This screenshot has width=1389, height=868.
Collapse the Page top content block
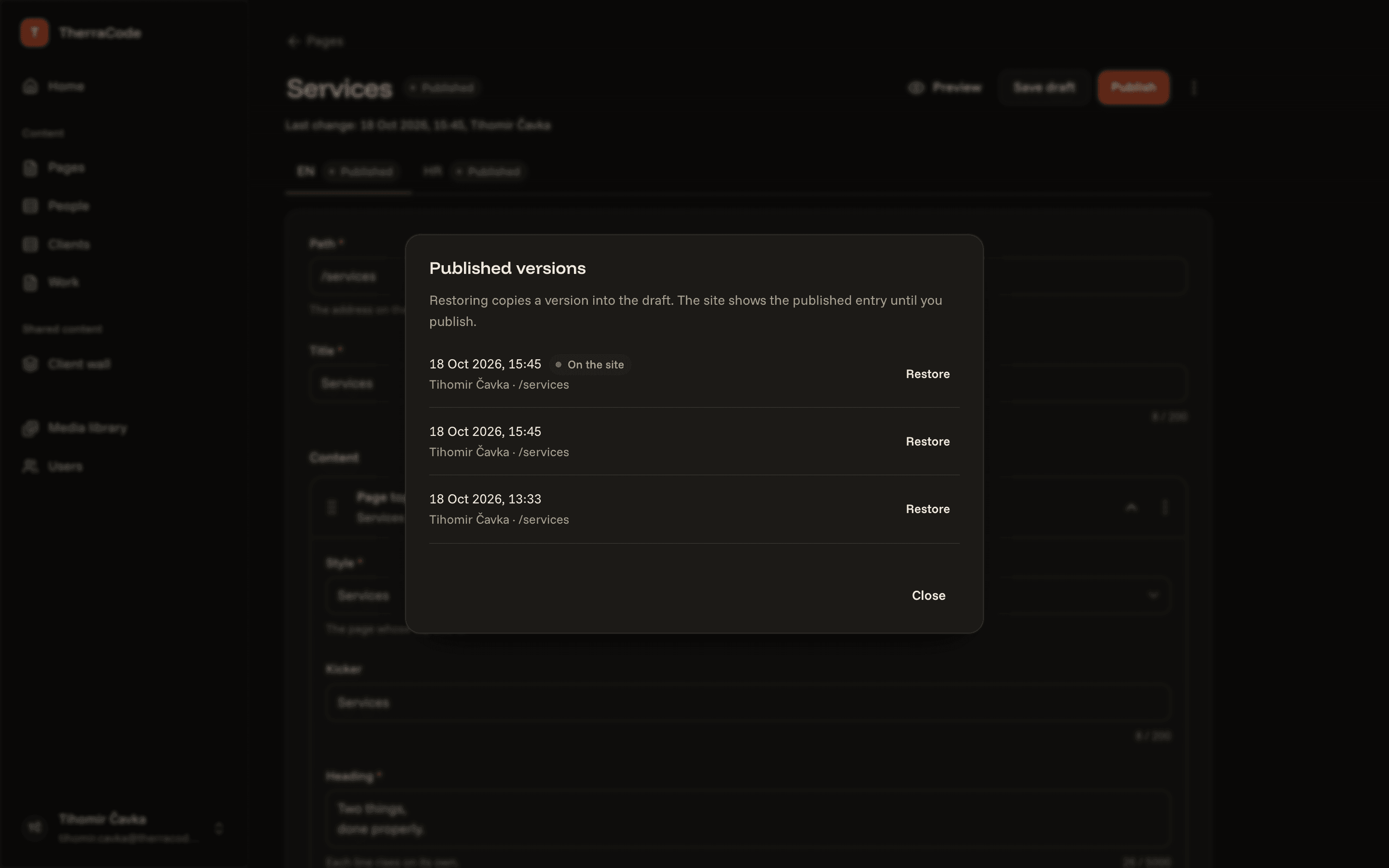1131,507
